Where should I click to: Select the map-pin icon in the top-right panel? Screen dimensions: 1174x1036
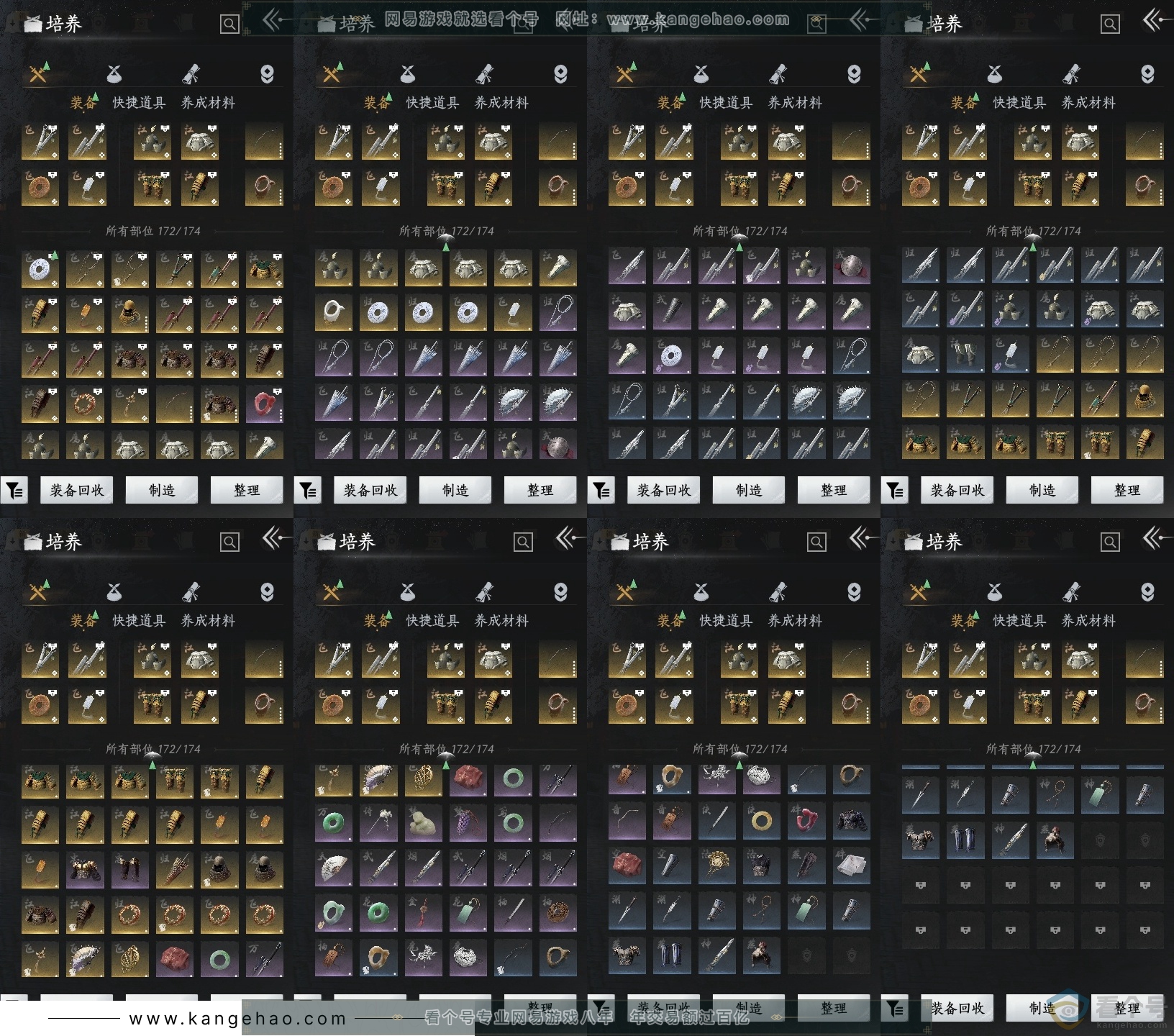coord(1147,74)
